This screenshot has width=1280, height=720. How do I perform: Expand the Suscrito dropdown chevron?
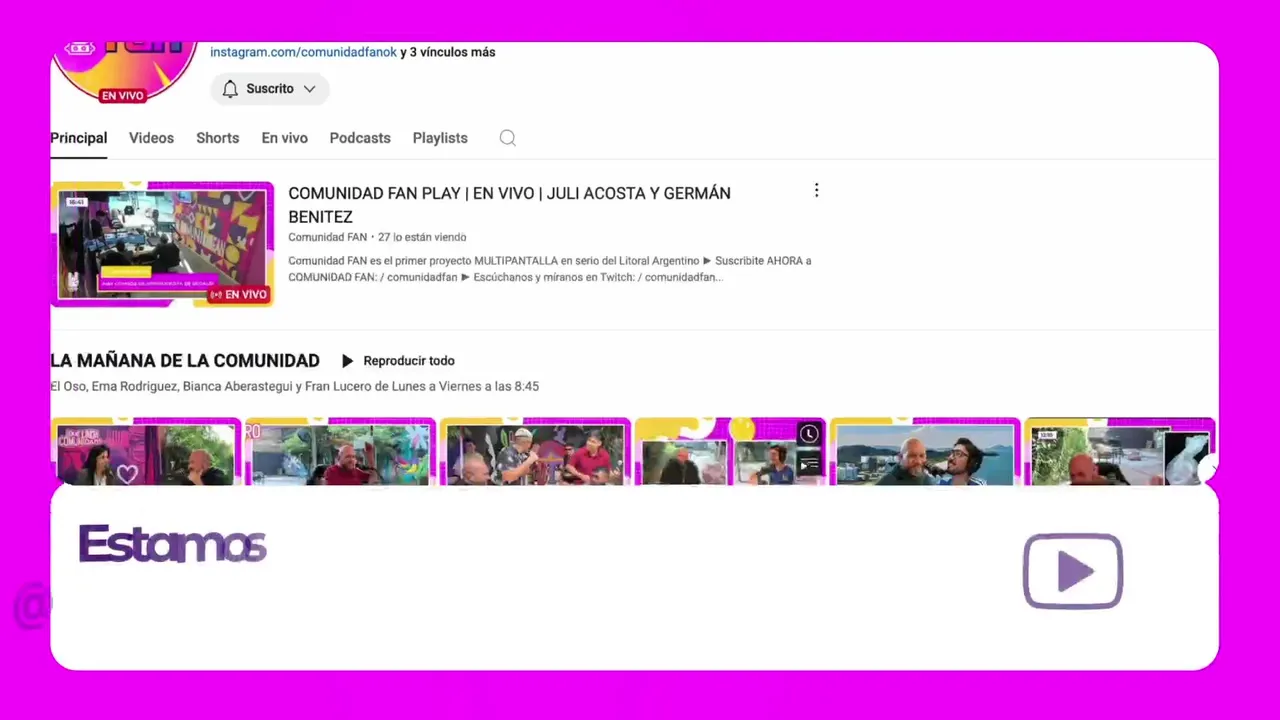(310, 89)
